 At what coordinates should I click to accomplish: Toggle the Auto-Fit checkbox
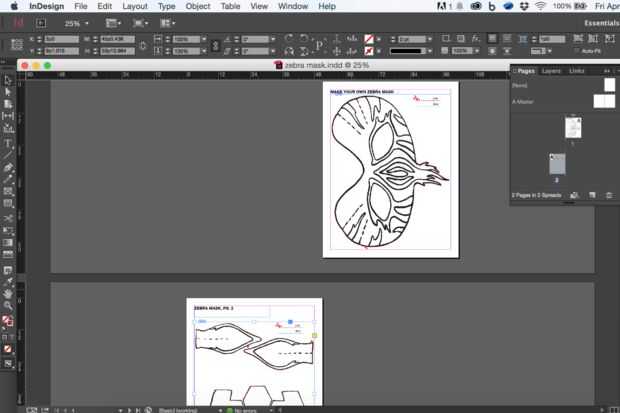click(x=577, y=51)
